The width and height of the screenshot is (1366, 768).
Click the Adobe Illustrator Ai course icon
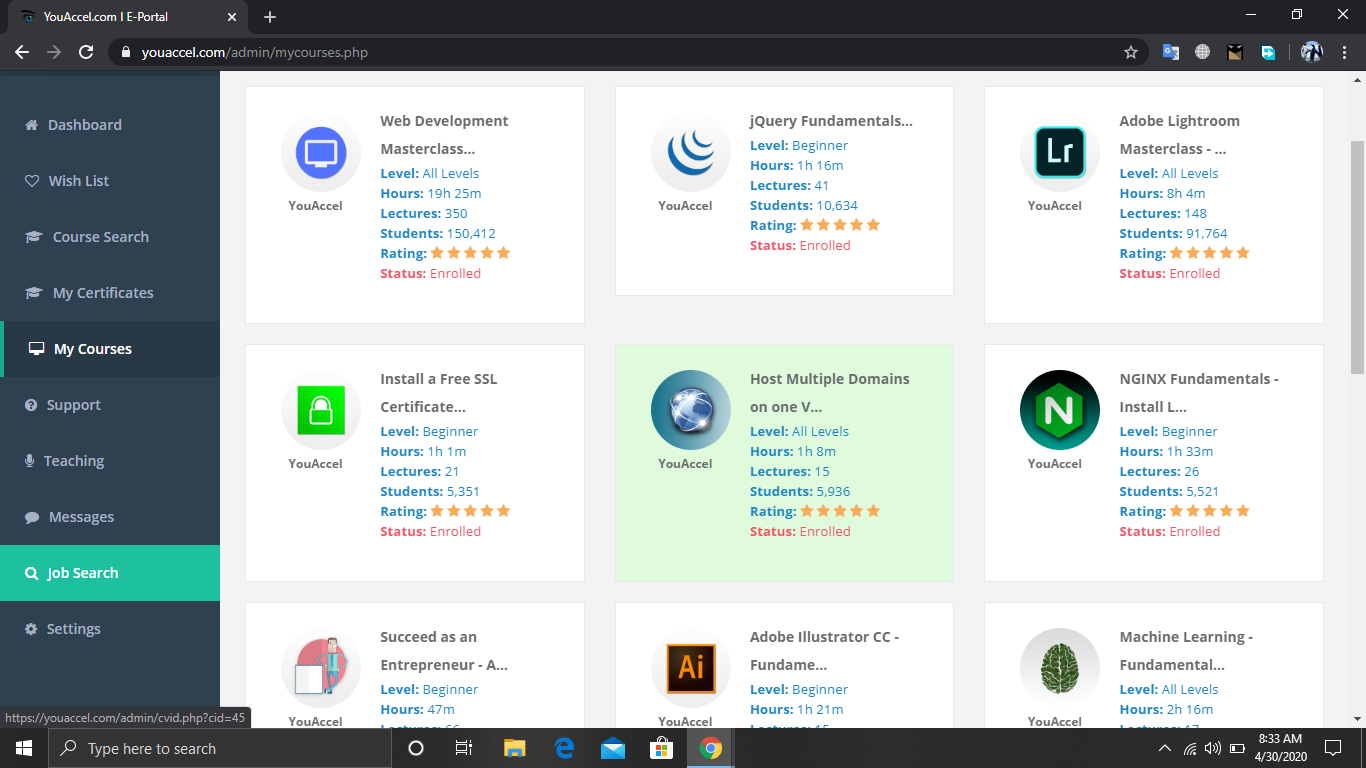coord(690,668)
